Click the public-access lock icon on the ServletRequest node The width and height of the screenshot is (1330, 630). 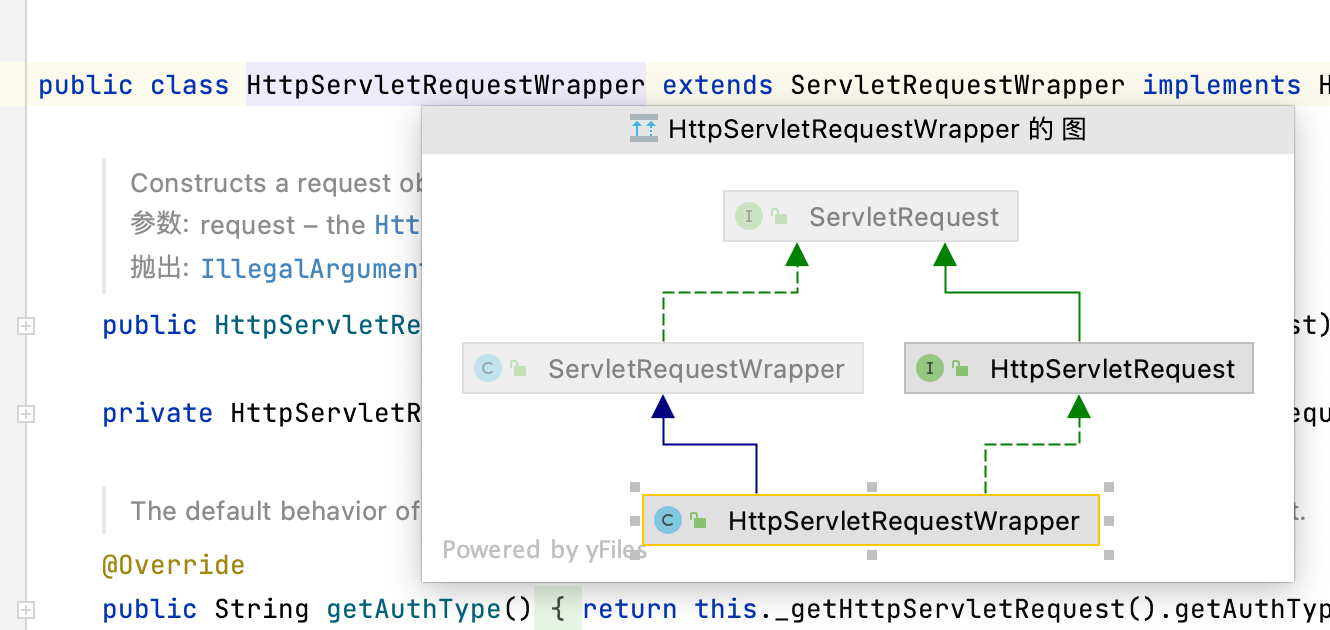(779, 217)
